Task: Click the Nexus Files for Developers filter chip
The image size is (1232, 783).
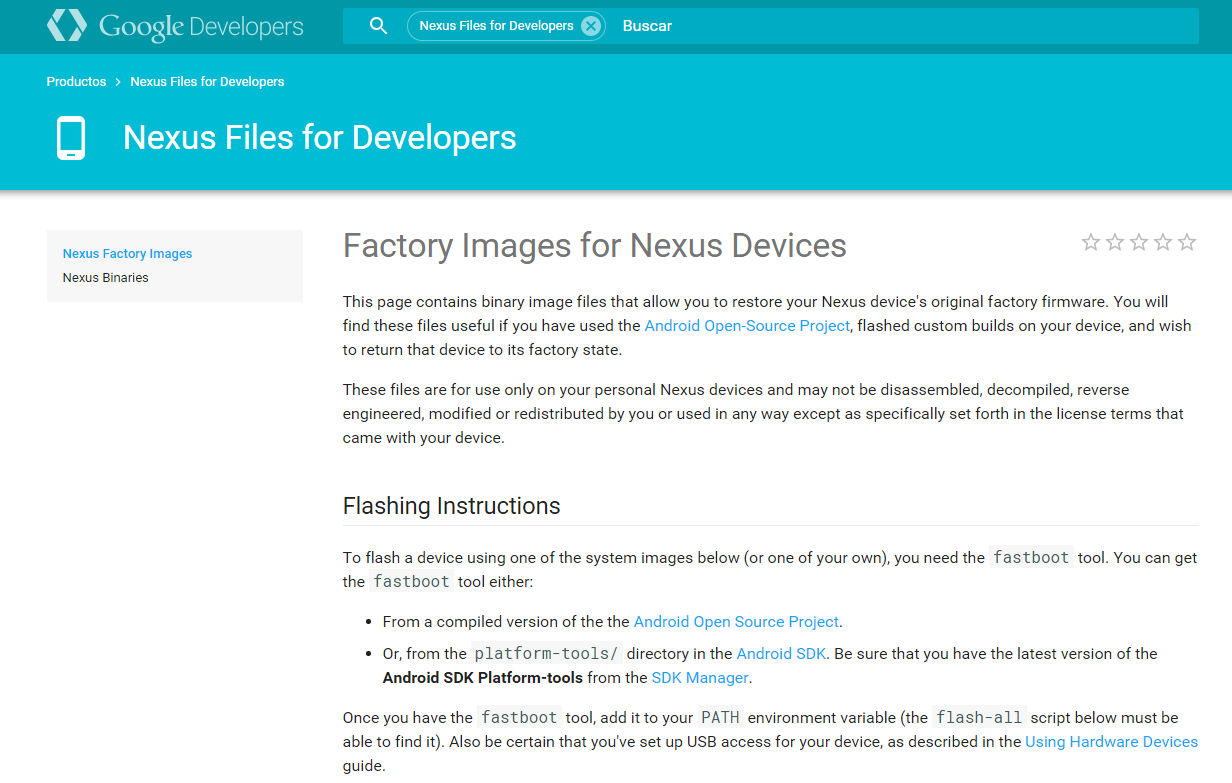Action: (496, 26)
